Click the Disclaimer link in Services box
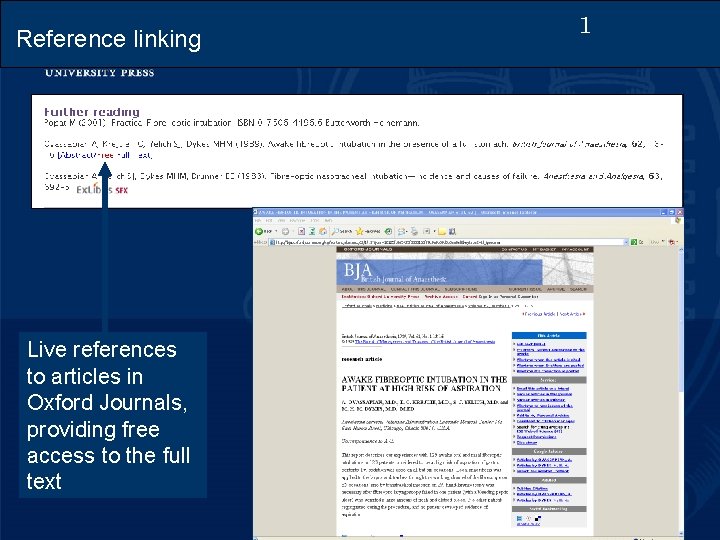 [x=527, y=443]
